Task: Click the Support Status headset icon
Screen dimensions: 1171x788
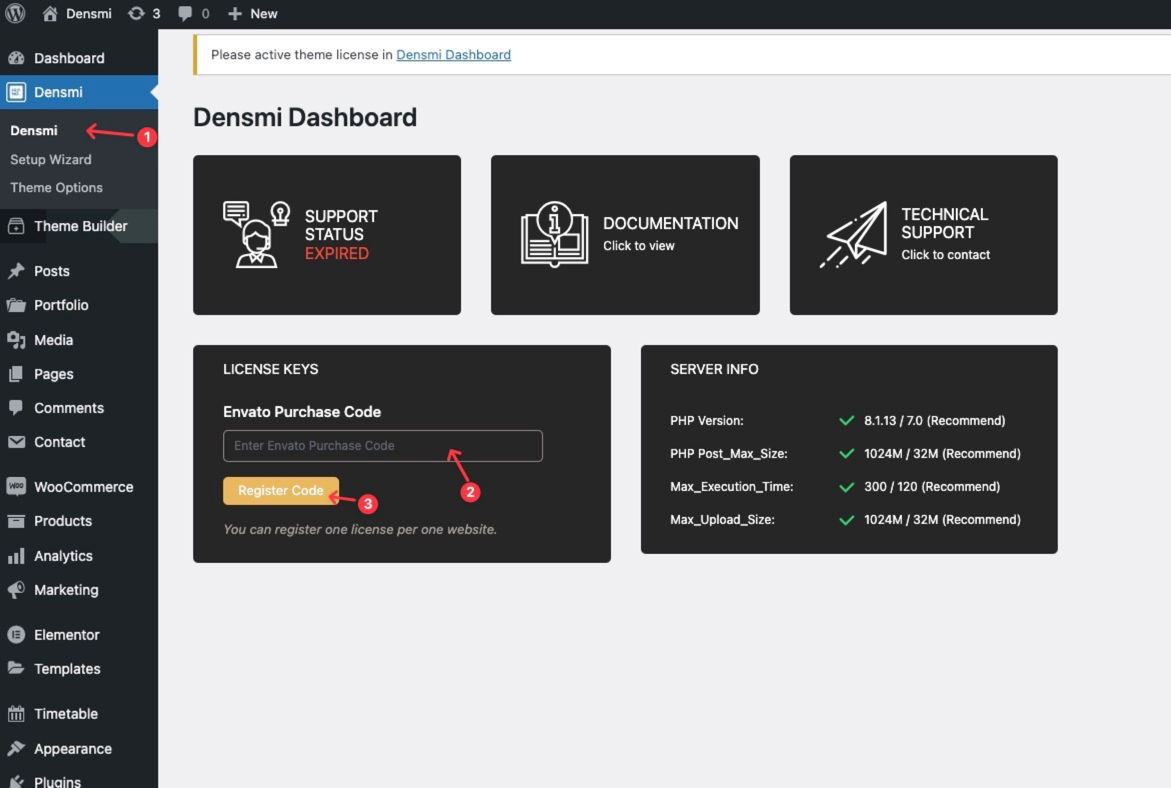Action: coord(255,234)
